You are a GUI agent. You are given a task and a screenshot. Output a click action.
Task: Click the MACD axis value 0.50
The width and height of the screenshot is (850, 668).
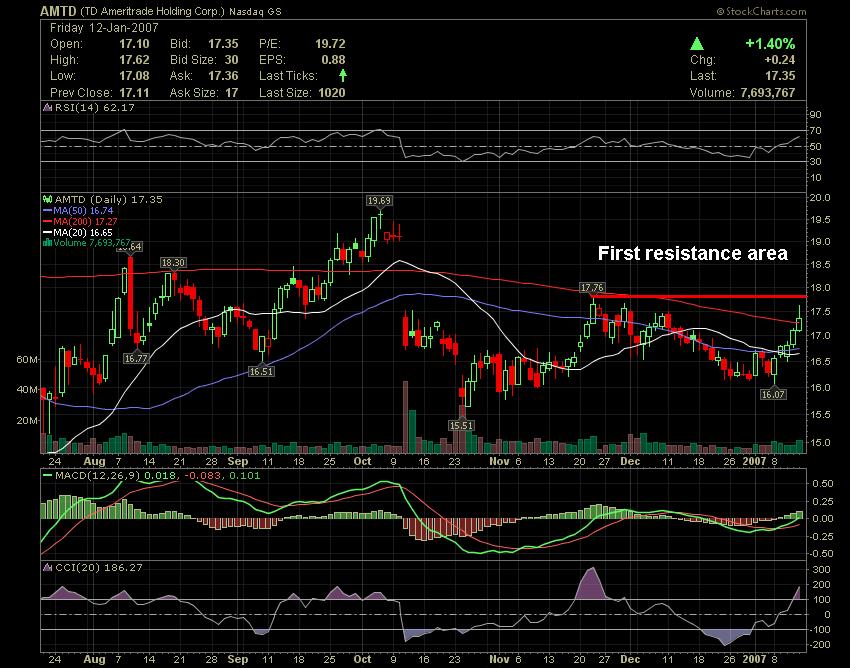pos(823,484)
